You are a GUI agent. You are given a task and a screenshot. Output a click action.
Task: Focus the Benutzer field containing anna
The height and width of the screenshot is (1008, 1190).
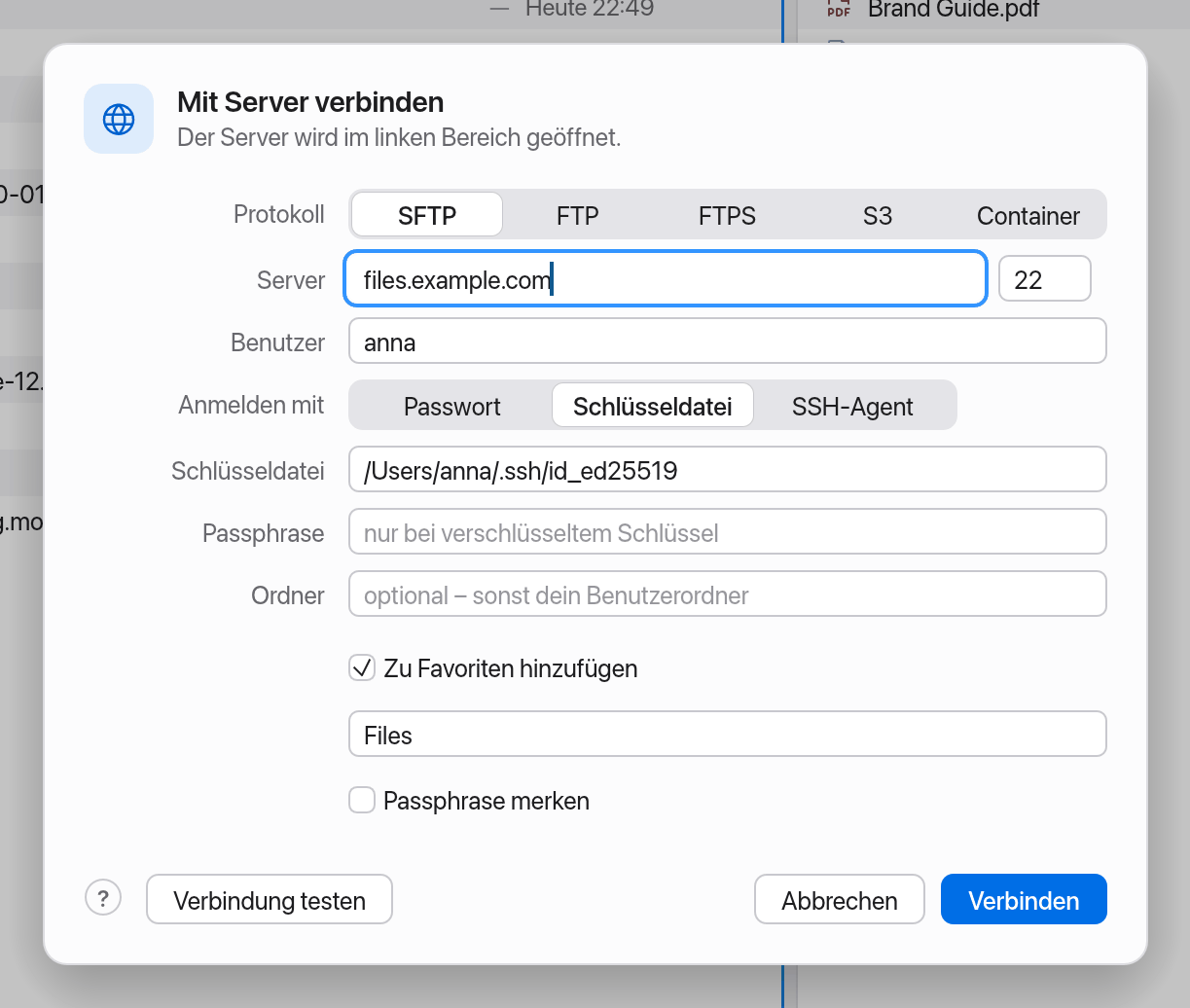coord(728,342)
